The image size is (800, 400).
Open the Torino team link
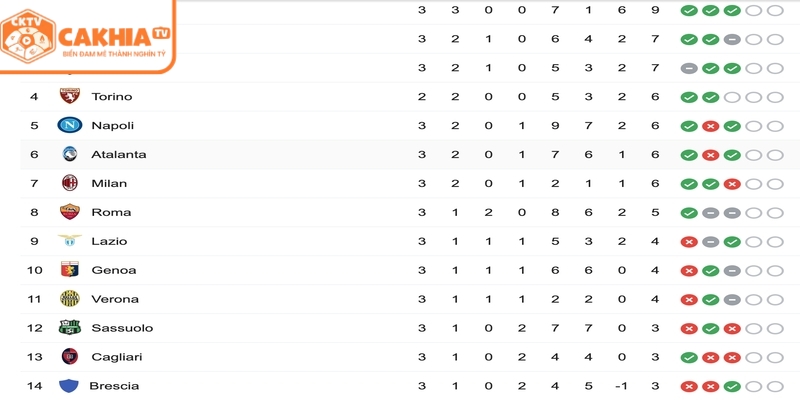coord(111,97)
